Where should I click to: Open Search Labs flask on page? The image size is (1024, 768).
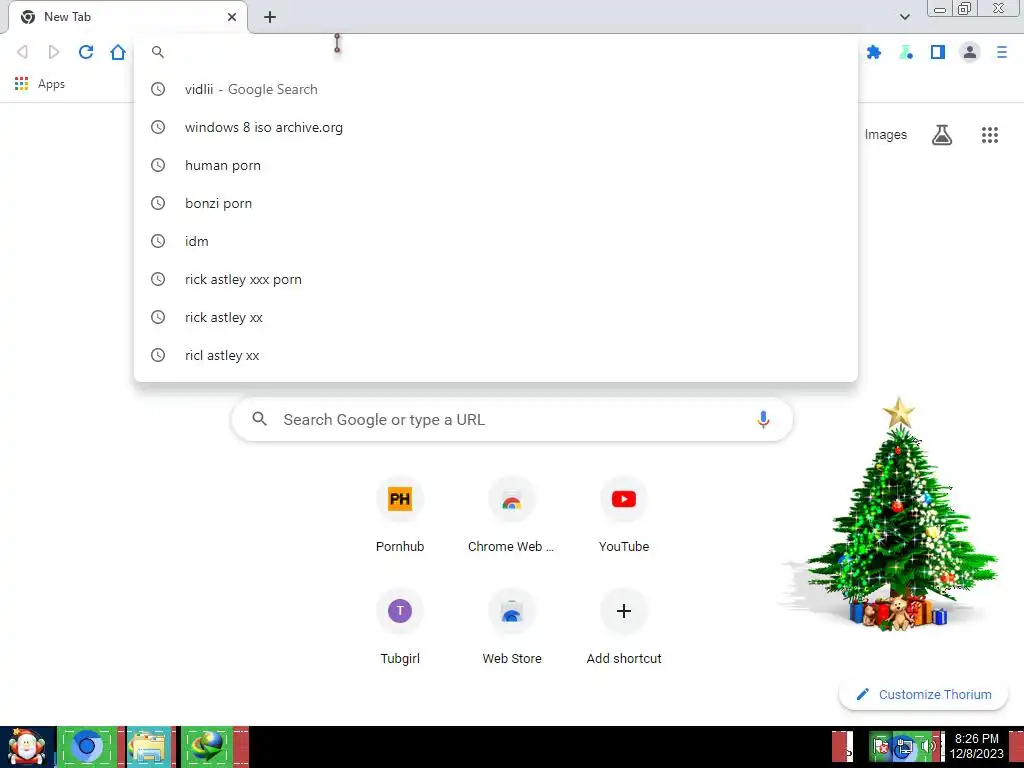pos(941,135)
